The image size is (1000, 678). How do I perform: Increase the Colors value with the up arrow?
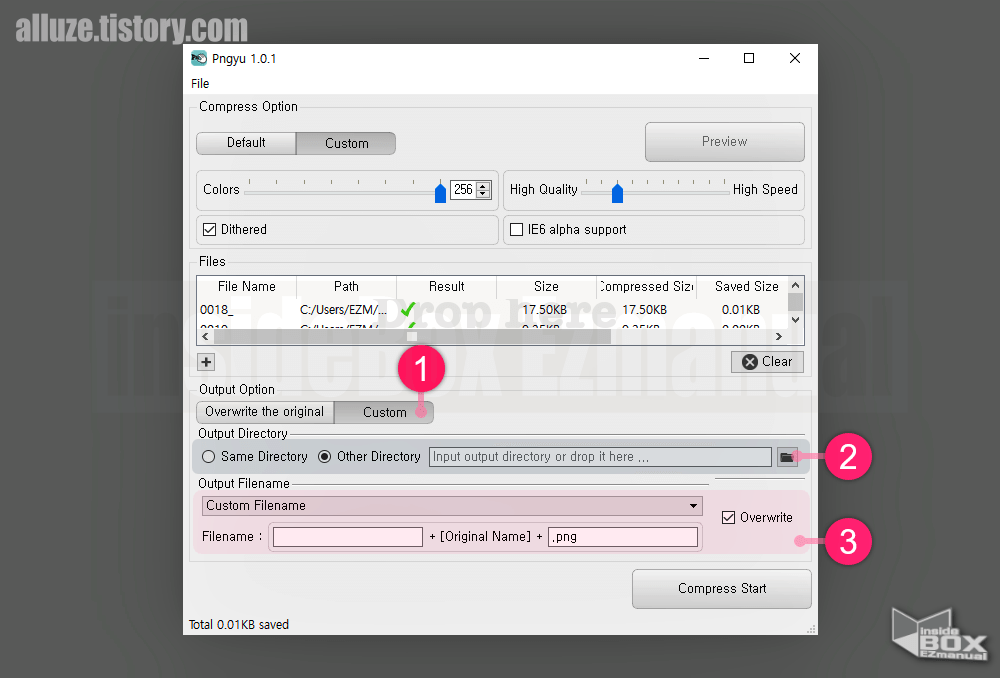[483, 186]
